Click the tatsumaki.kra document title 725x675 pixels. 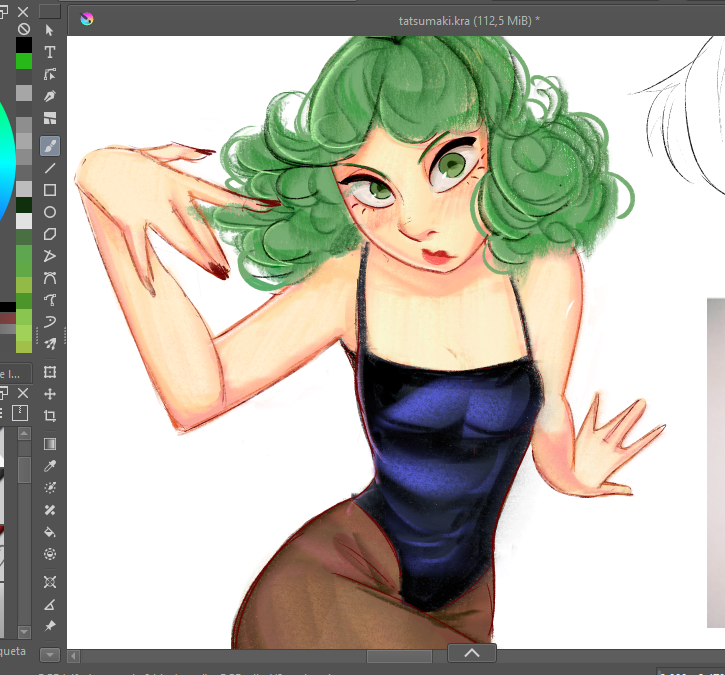coord(469,21)
